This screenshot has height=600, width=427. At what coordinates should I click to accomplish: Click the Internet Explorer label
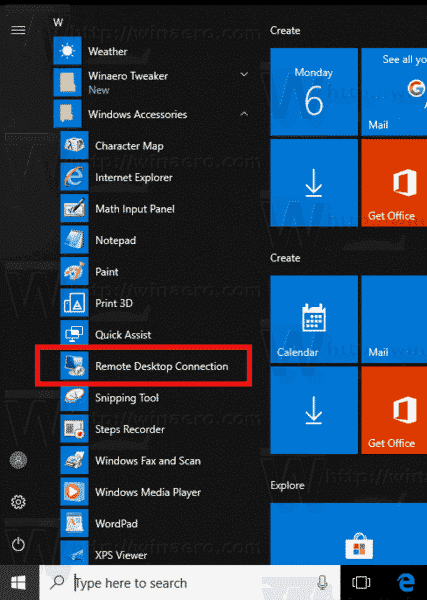[x=134, y=177]
